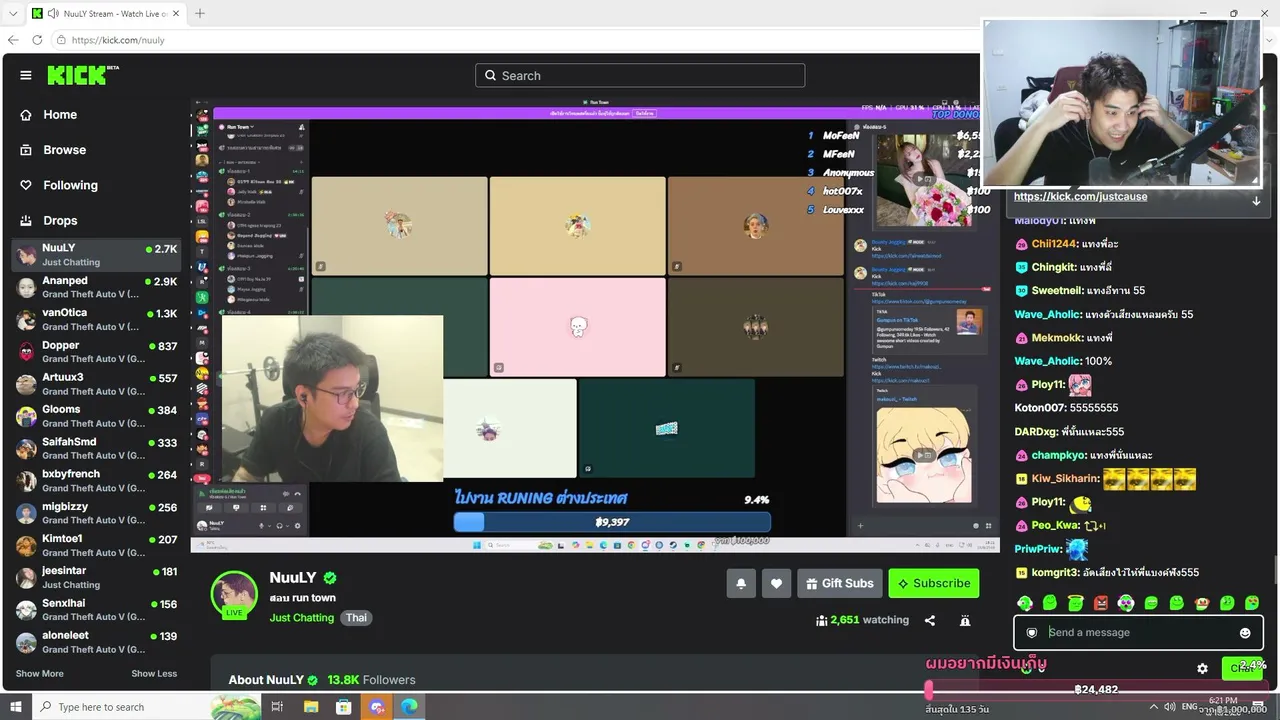1280x720 pixels.
Task: Click NuuLY's live profile avatar
Action: coord(234,594)
